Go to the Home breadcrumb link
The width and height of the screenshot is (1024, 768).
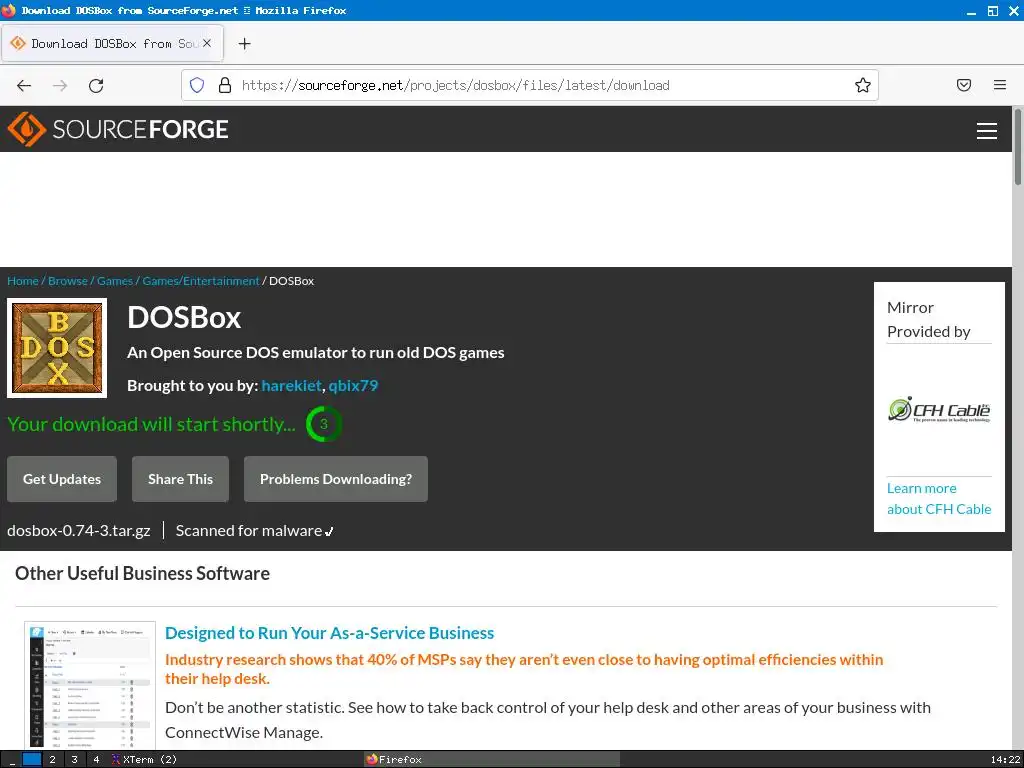(x=23, y=281)
